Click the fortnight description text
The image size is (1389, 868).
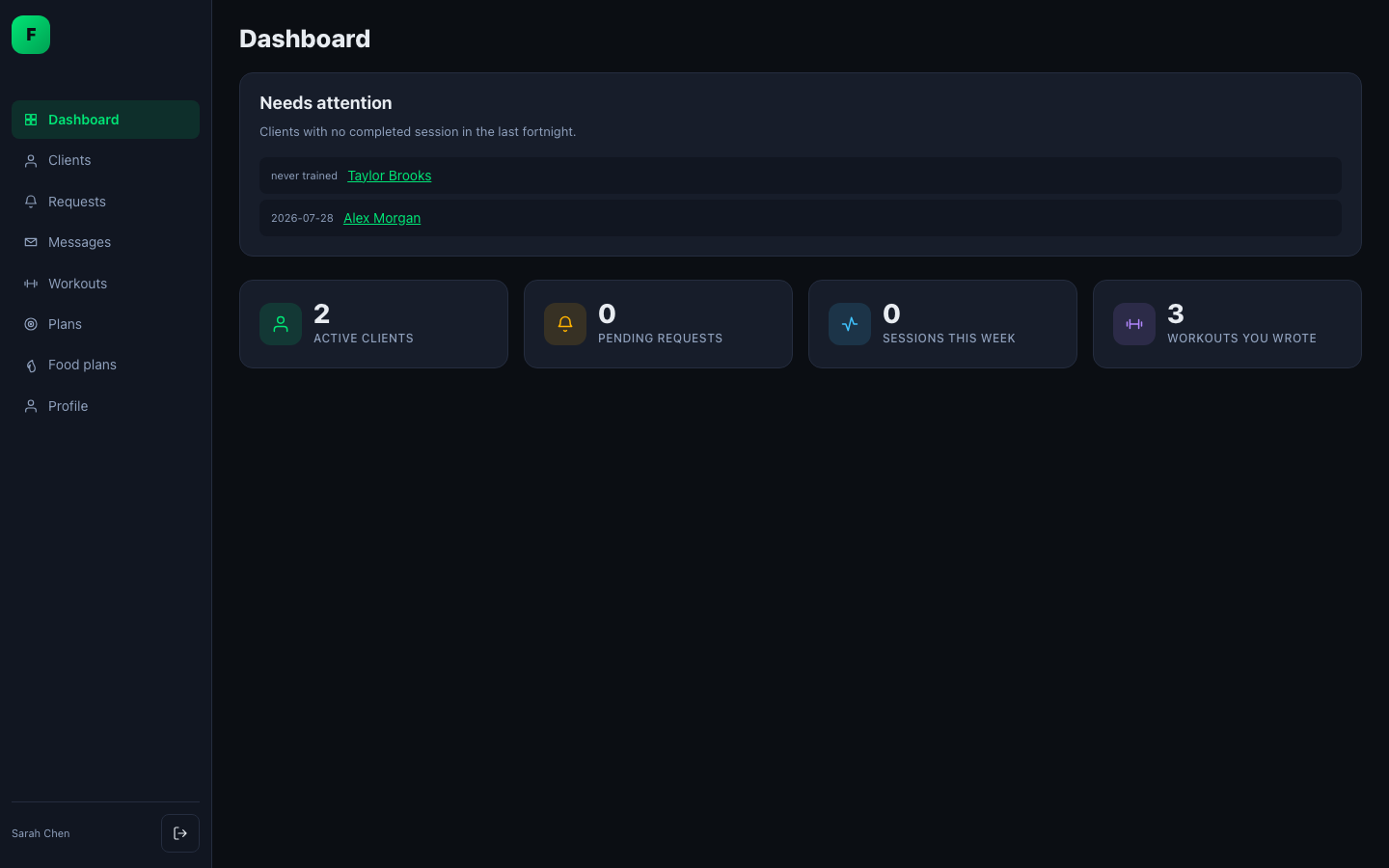tap(418, 132)
